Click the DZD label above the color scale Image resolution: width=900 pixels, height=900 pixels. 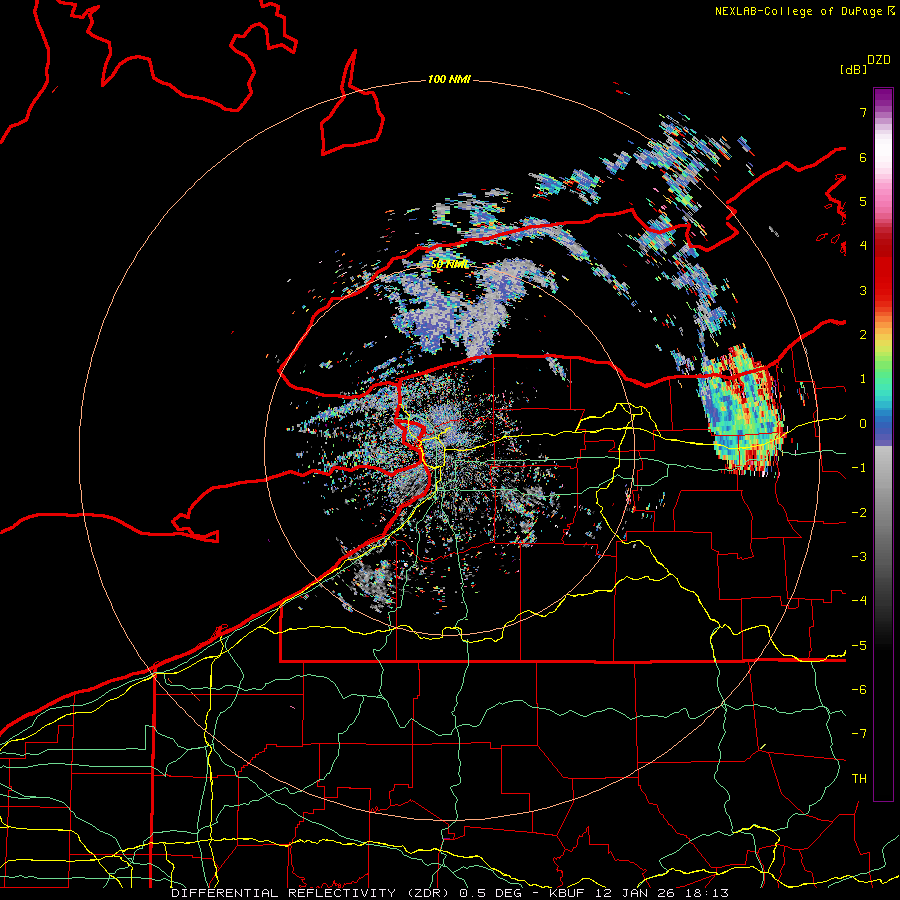(879, 60)
